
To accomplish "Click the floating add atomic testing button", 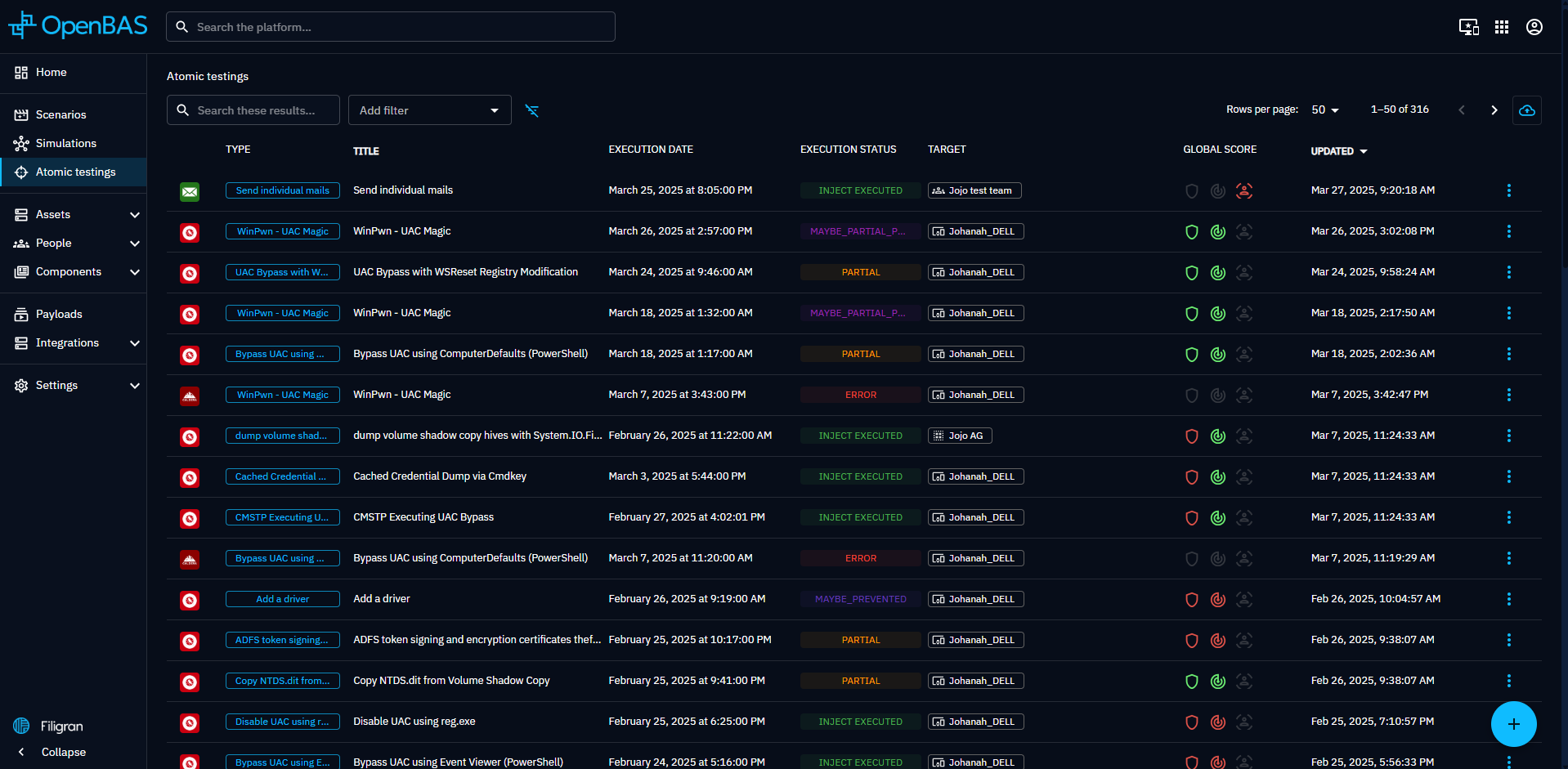I will coord(1513,724).
